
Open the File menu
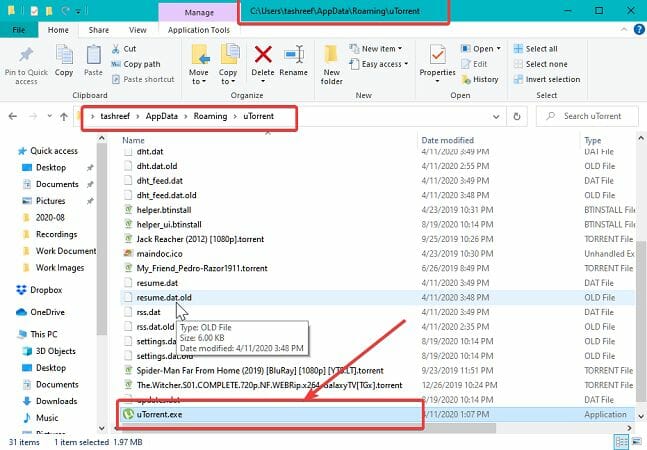pos(19,30)
